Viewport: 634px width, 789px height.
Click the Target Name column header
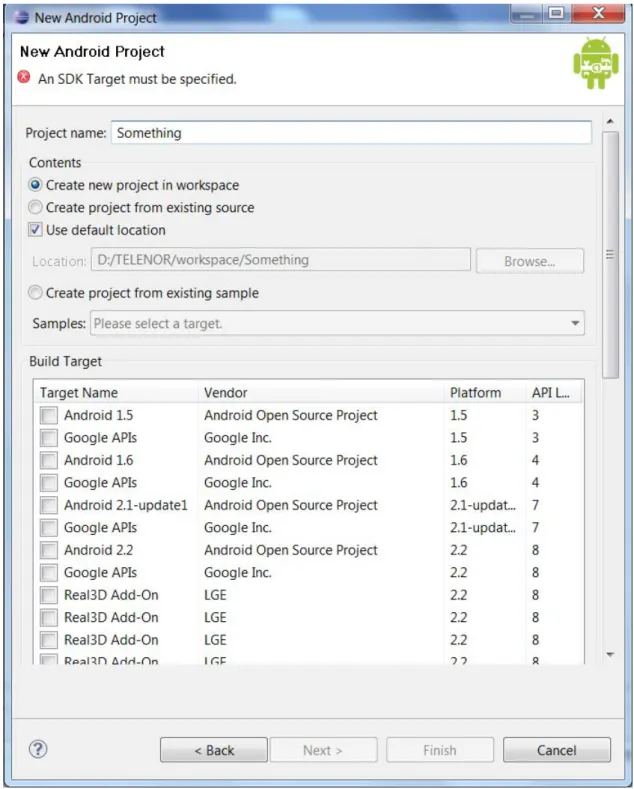[x=116, y=392]
